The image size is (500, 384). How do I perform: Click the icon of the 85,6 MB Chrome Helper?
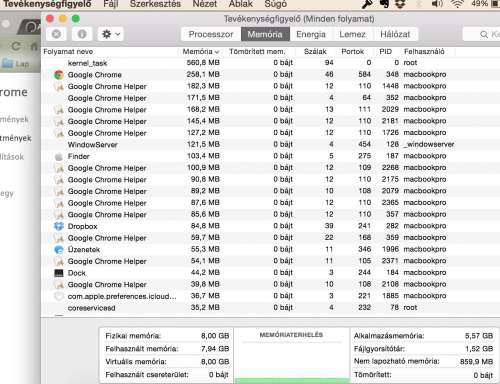coord(59,215)
